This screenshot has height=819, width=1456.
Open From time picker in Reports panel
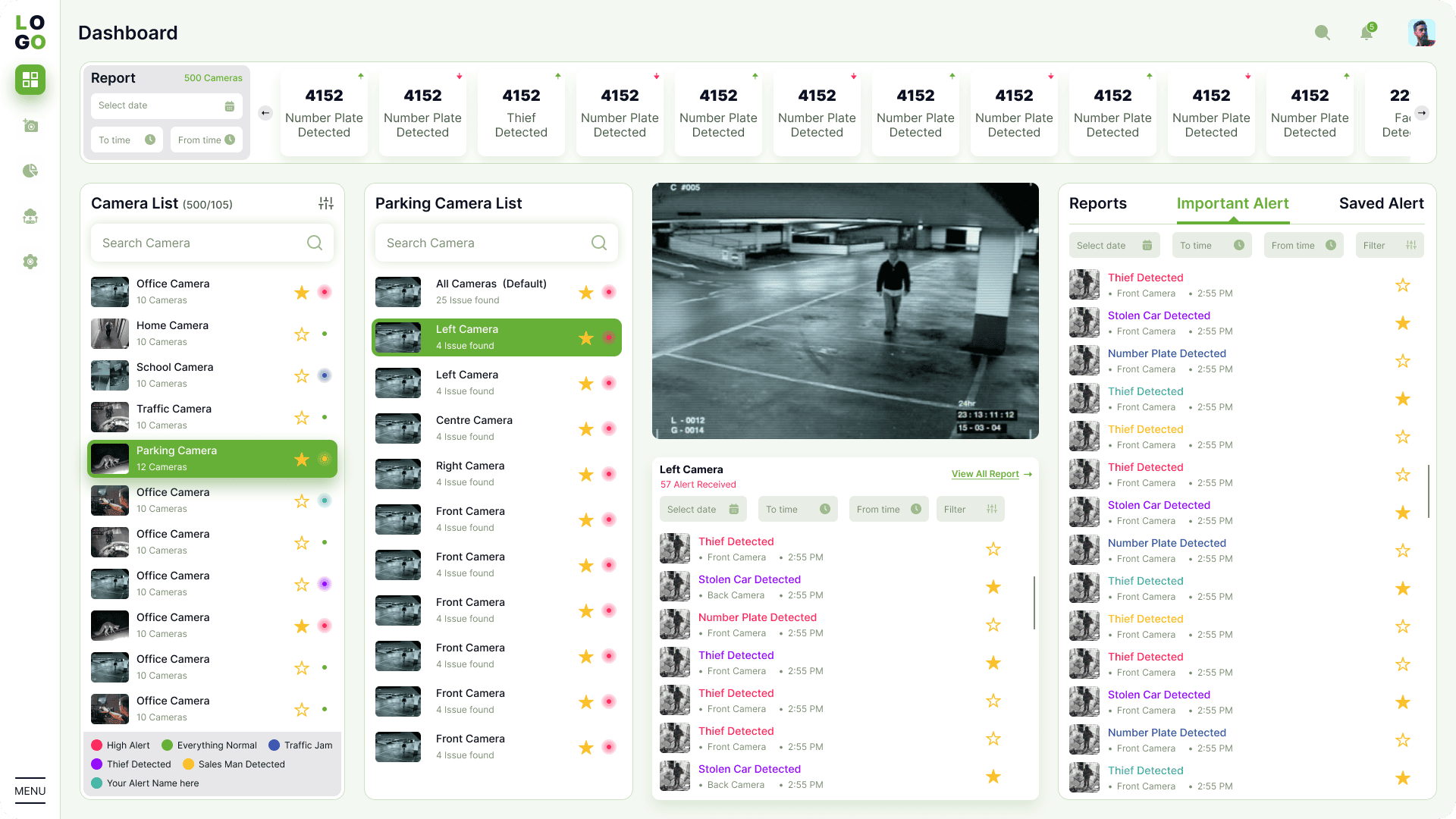[1303, 246]
